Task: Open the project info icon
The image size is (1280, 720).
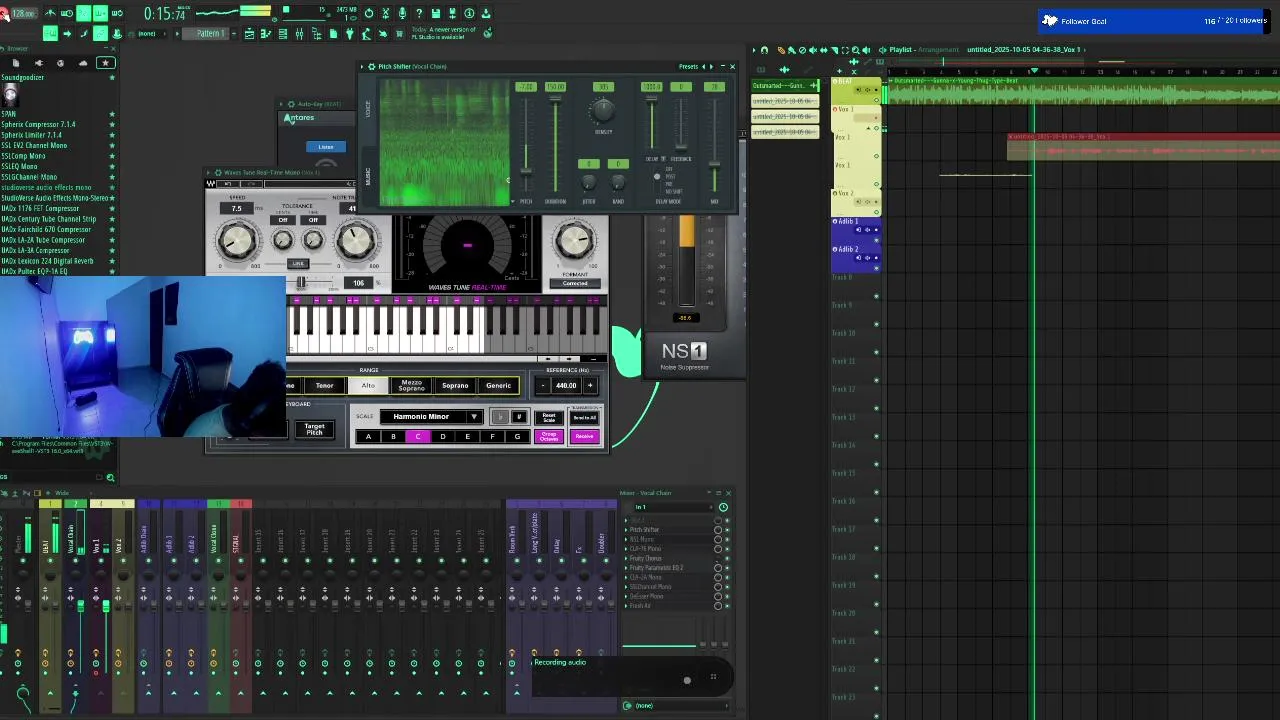Action: pos(469,13)
